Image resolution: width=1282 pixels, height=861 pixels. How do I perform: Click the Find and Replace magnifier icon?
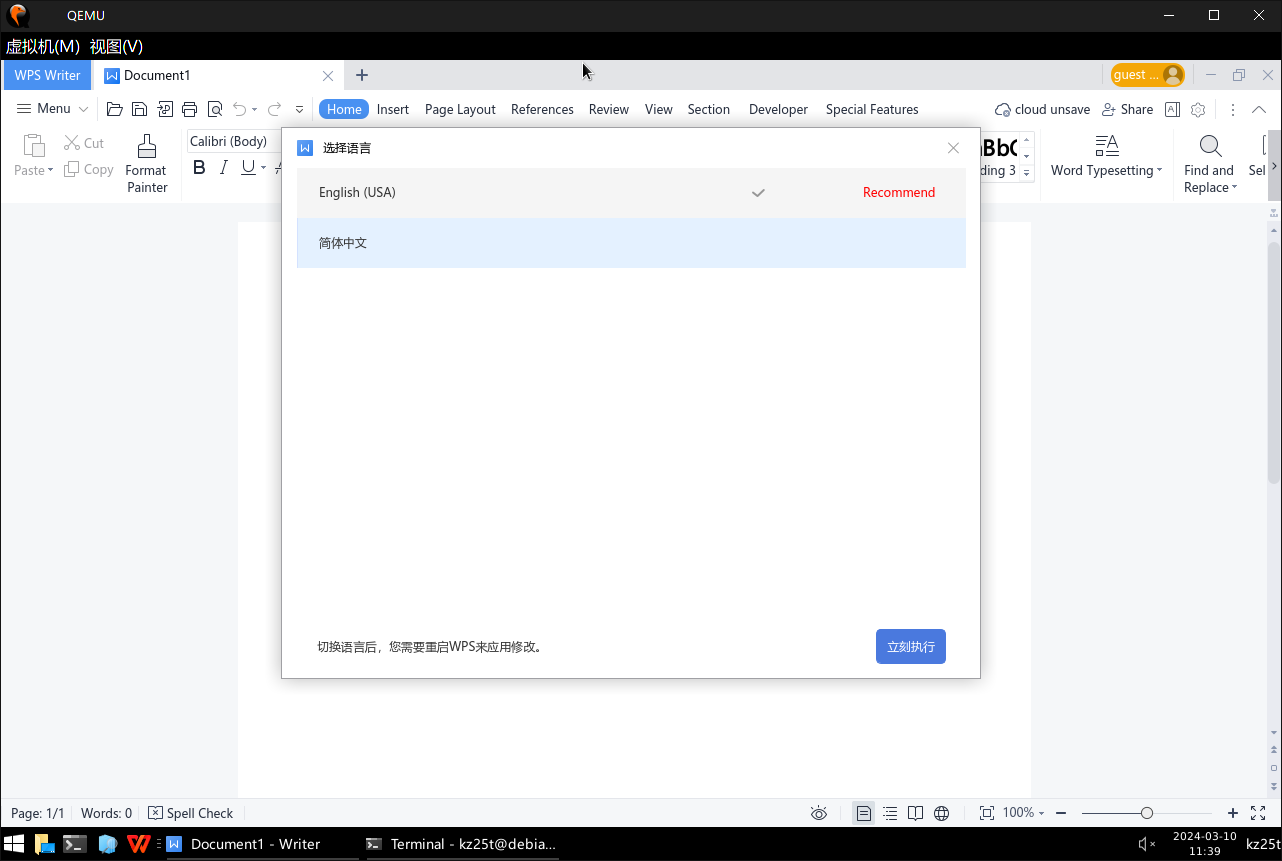pos(1210,147)
